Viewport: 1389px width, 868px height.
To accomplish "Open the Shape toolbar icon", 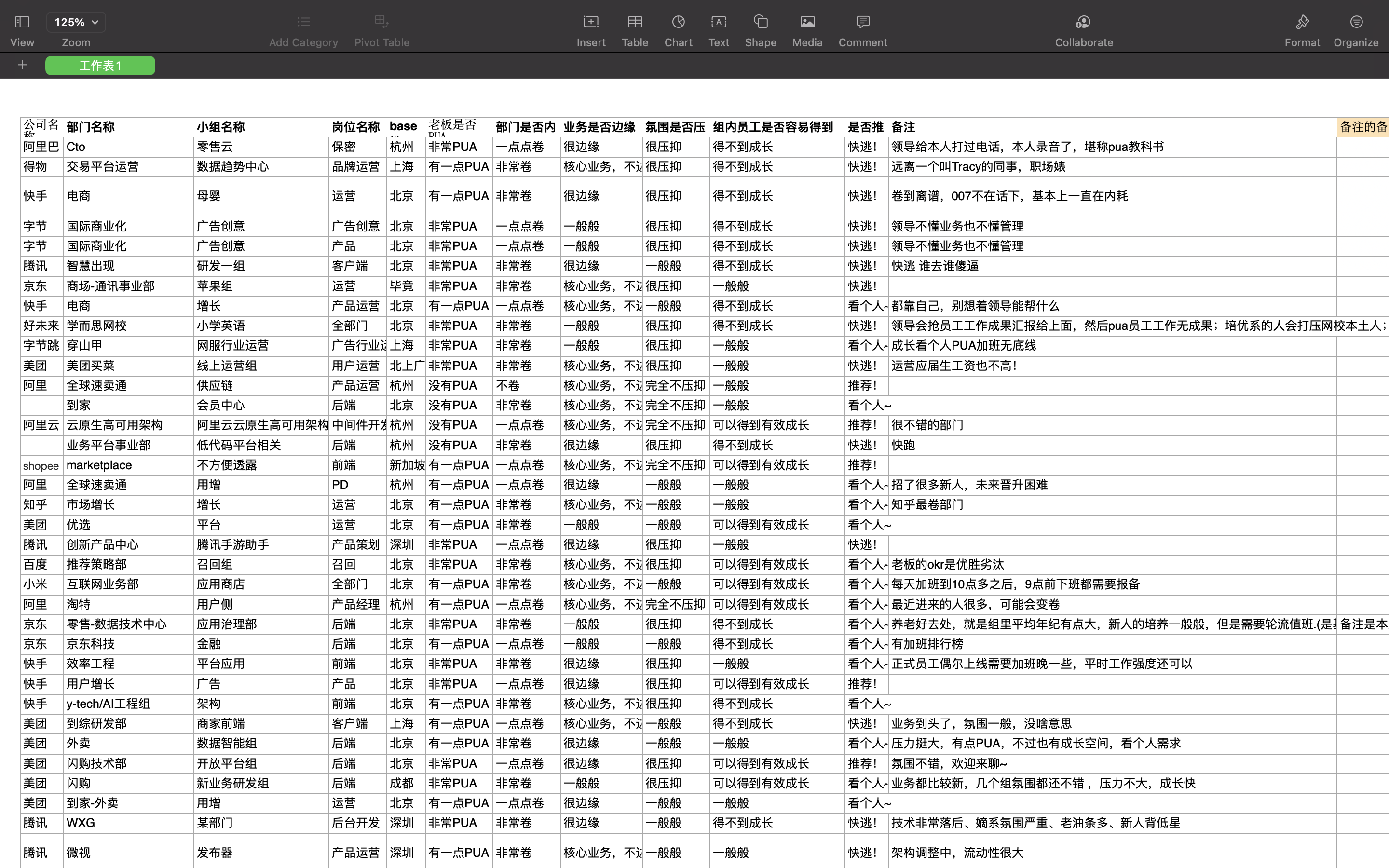I will pos(761,22).
